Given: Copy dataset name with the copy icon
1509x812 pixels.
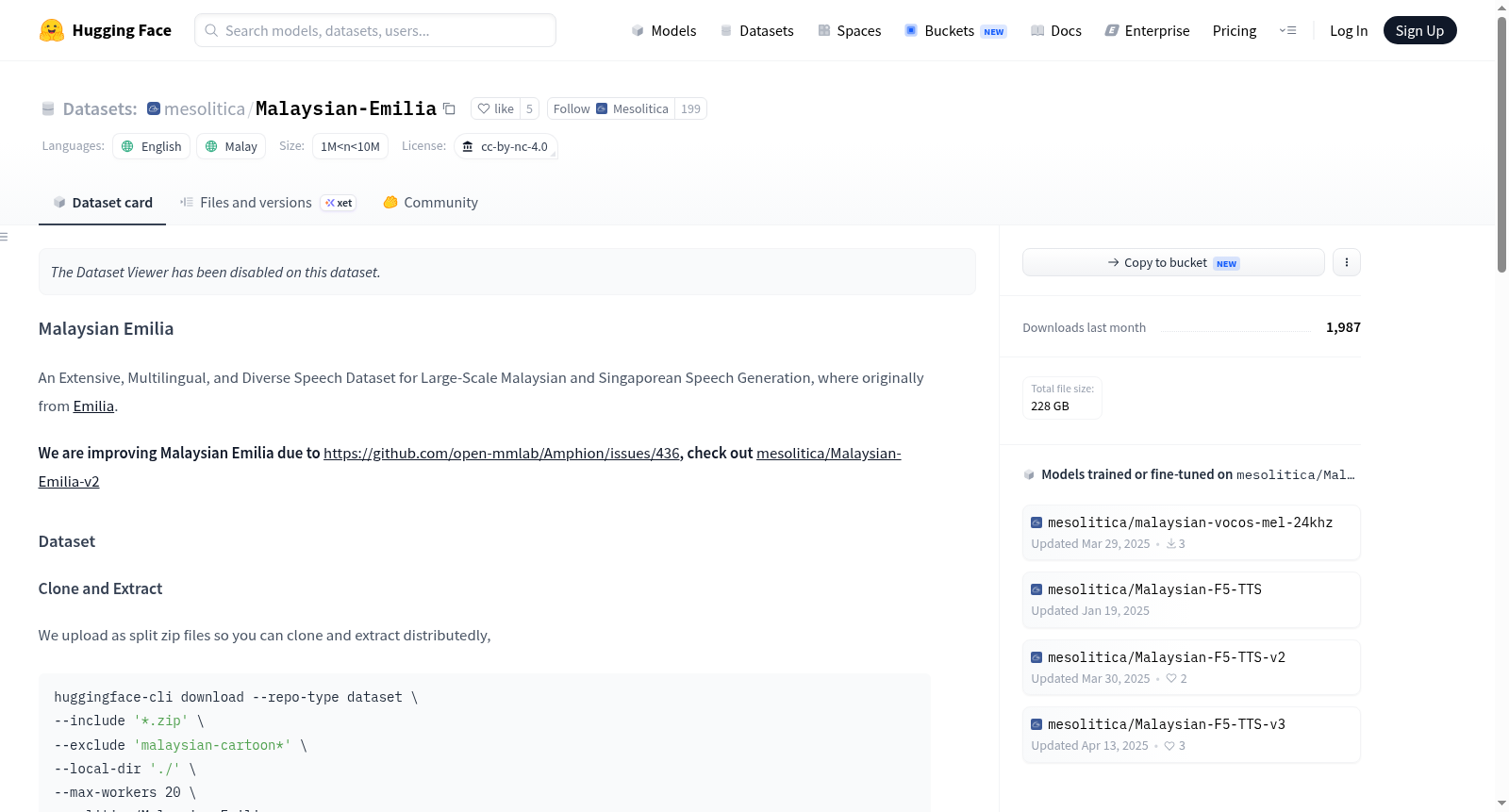Looking at the screenshot, I should coord(450,109).
